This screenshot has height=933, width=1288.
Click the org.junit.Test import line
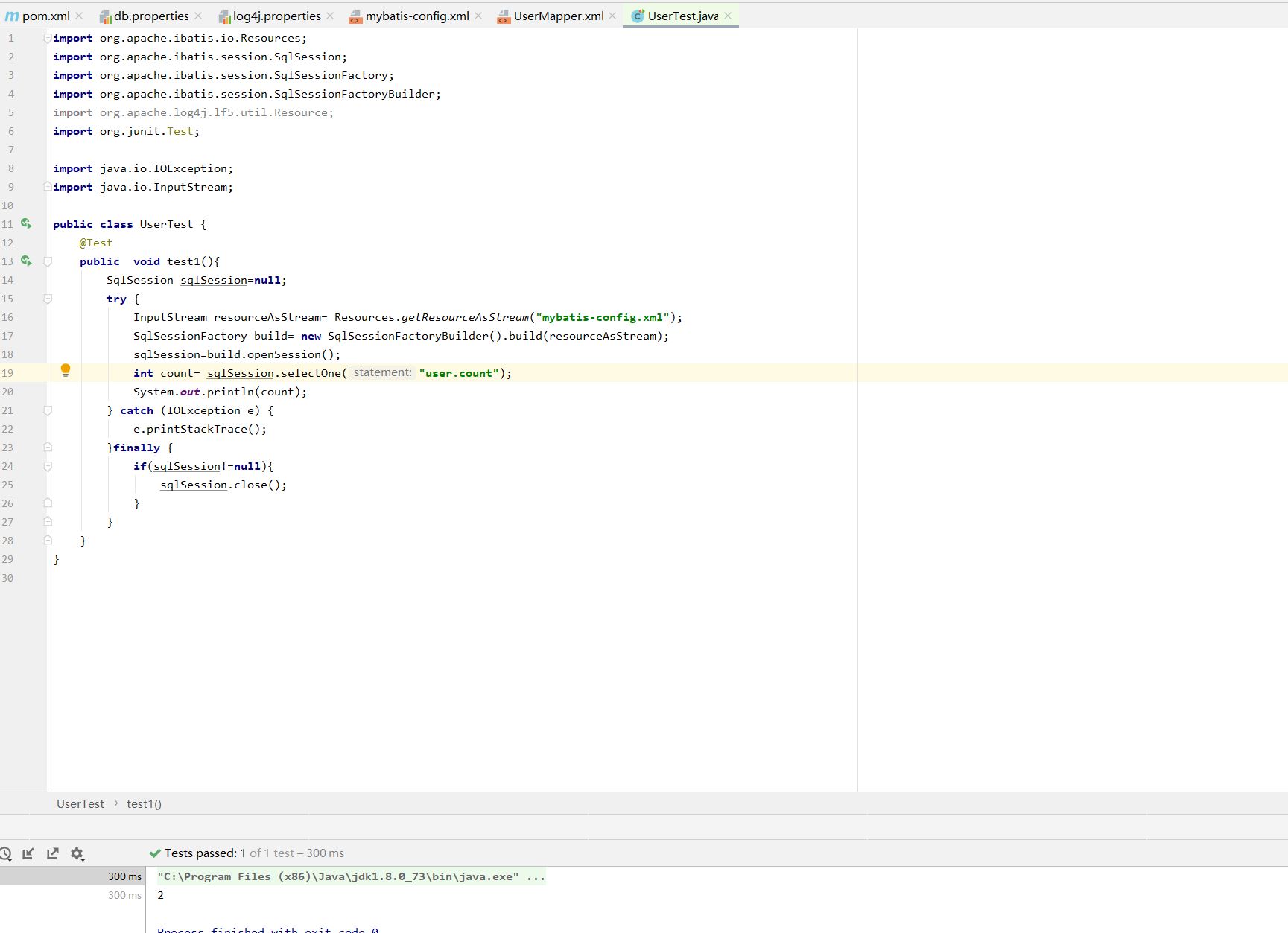pyautogui.click(x=126, y=131)
